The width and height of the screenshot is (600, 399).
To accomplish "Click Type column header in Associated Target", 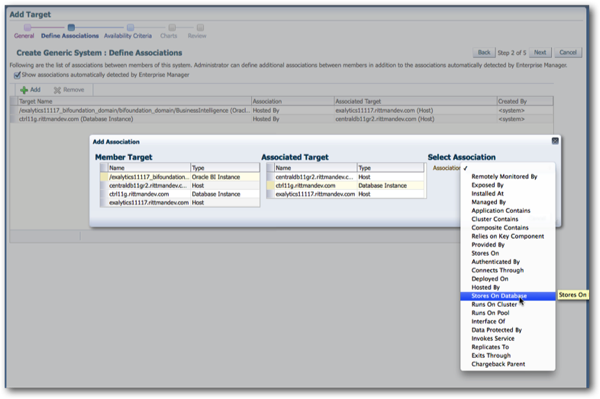I will [x=391, y=168].
